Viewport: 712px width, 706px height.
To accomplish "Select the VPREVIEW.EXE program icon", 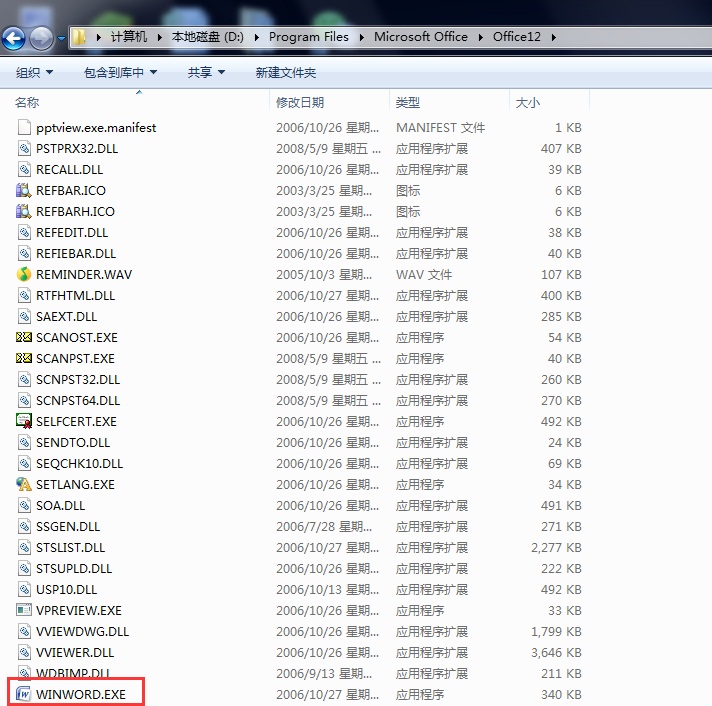I will click(24, 610).
